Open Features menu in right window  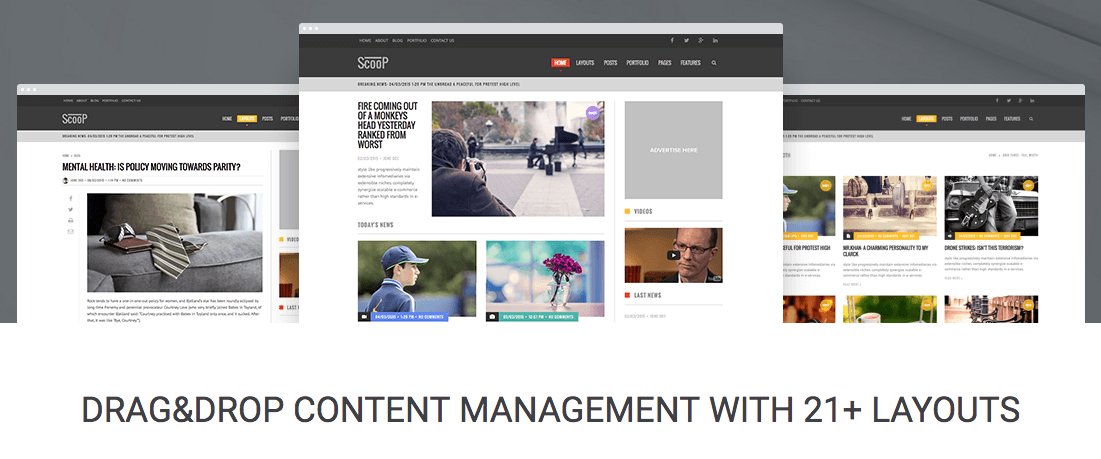coord(1012,119)
